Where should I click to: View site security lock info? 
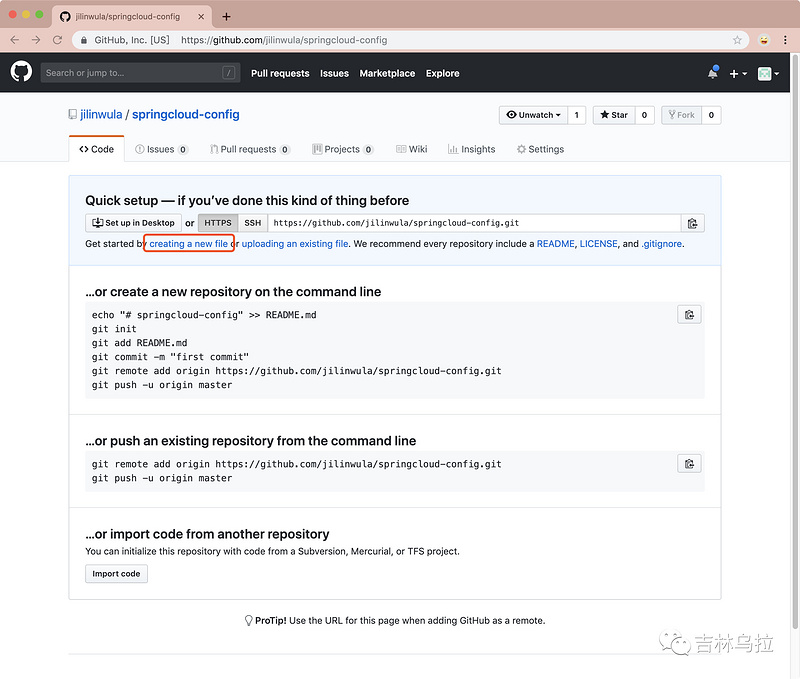click(x=84, y=40)
